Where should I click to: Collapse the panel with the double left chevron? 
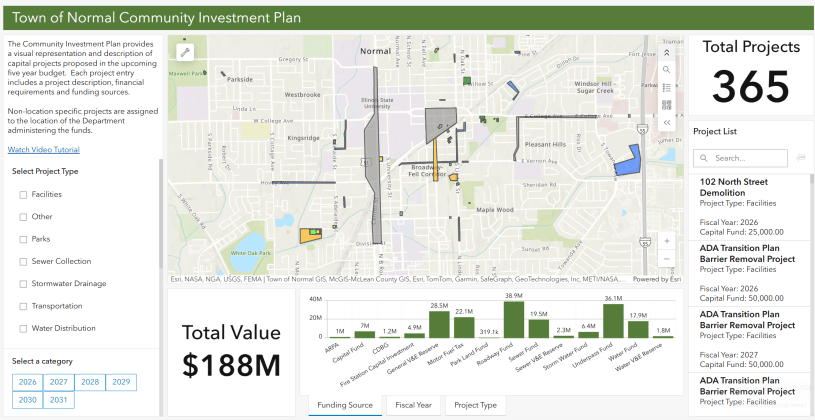(666, 122)
